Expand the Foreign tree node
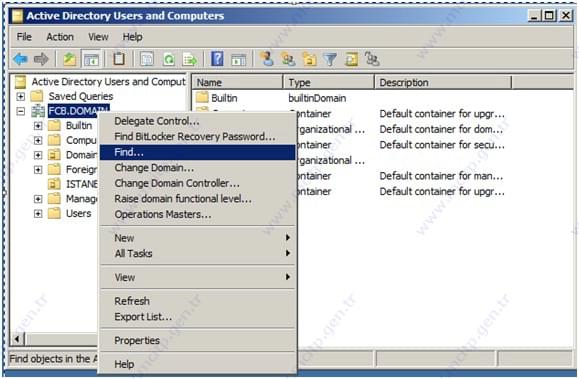579x379 pixels. (x=38, y=170)
